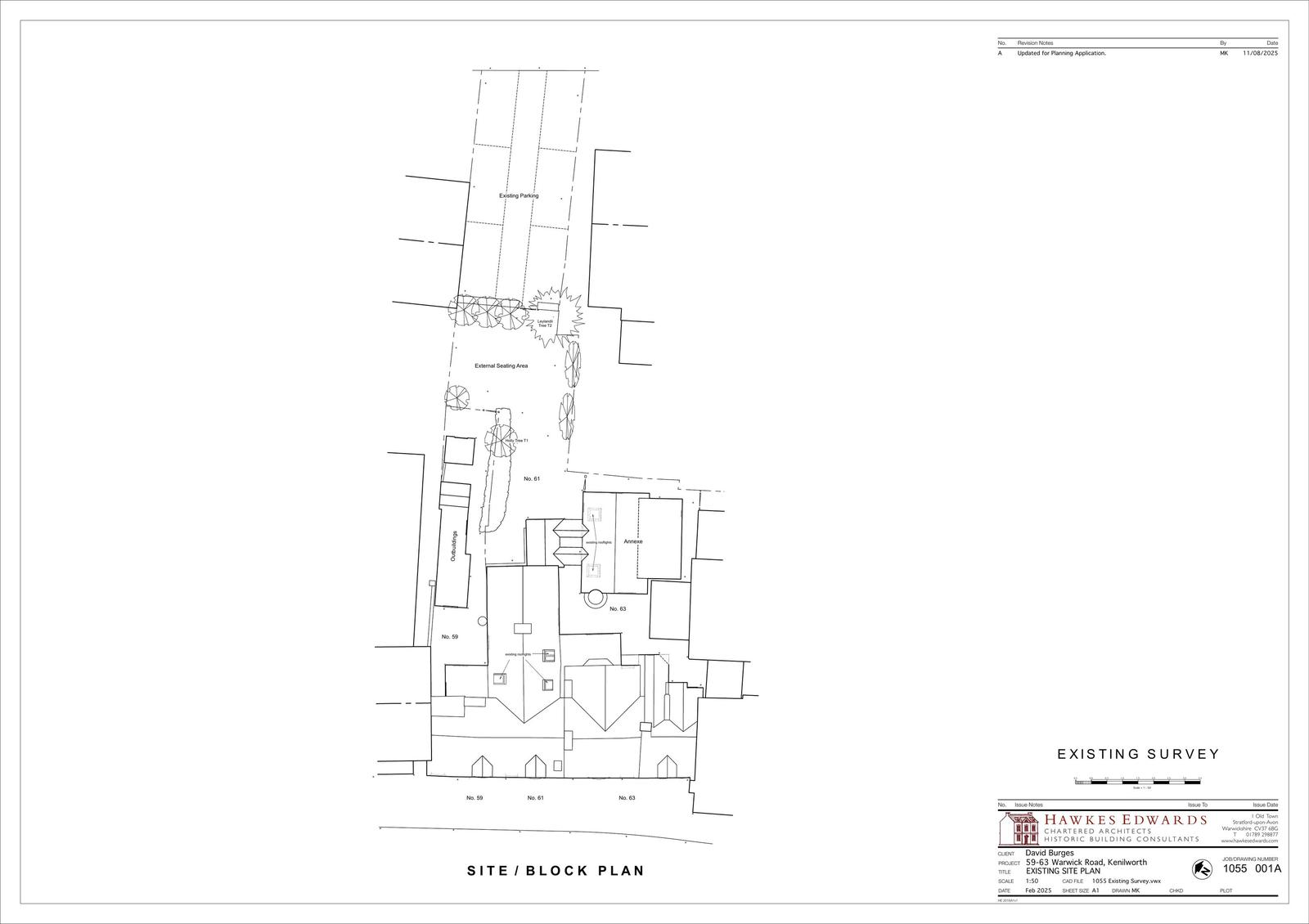Open the www.hawkesedwards.com web address
The width and height of the screenshot is (1309, 924).
[1249, 841]
